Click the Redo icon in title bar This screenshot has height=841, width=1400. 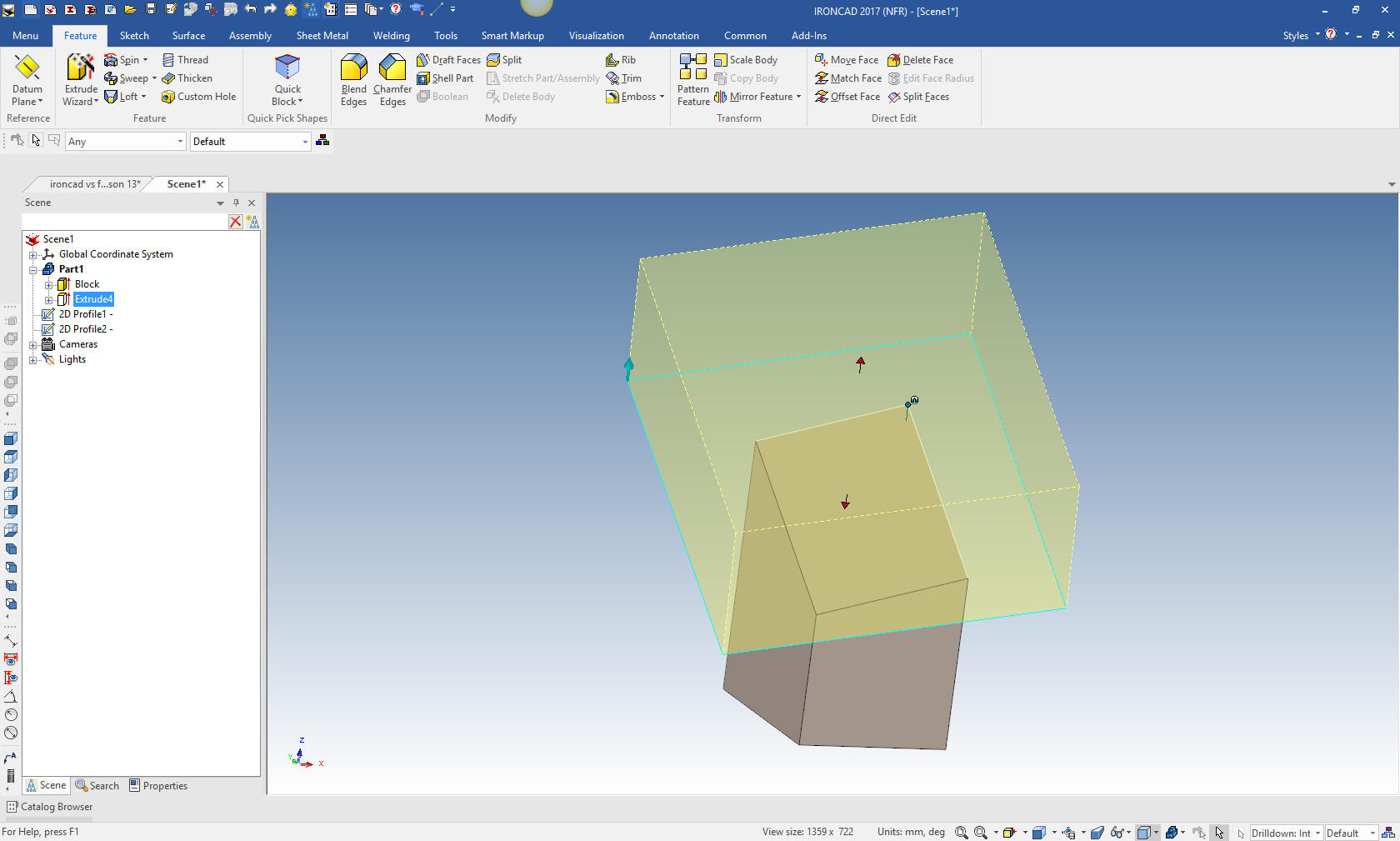pyautogui.click(x=270, y=10)
